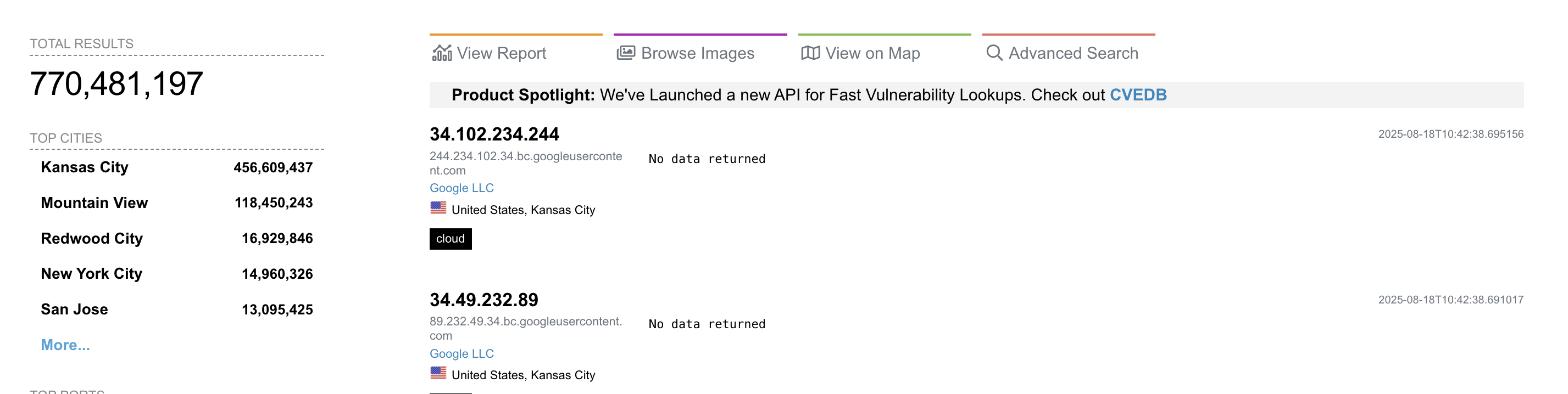Filter results by San Jose
This screenshot has width=1568, height=394.
point(74,309)
